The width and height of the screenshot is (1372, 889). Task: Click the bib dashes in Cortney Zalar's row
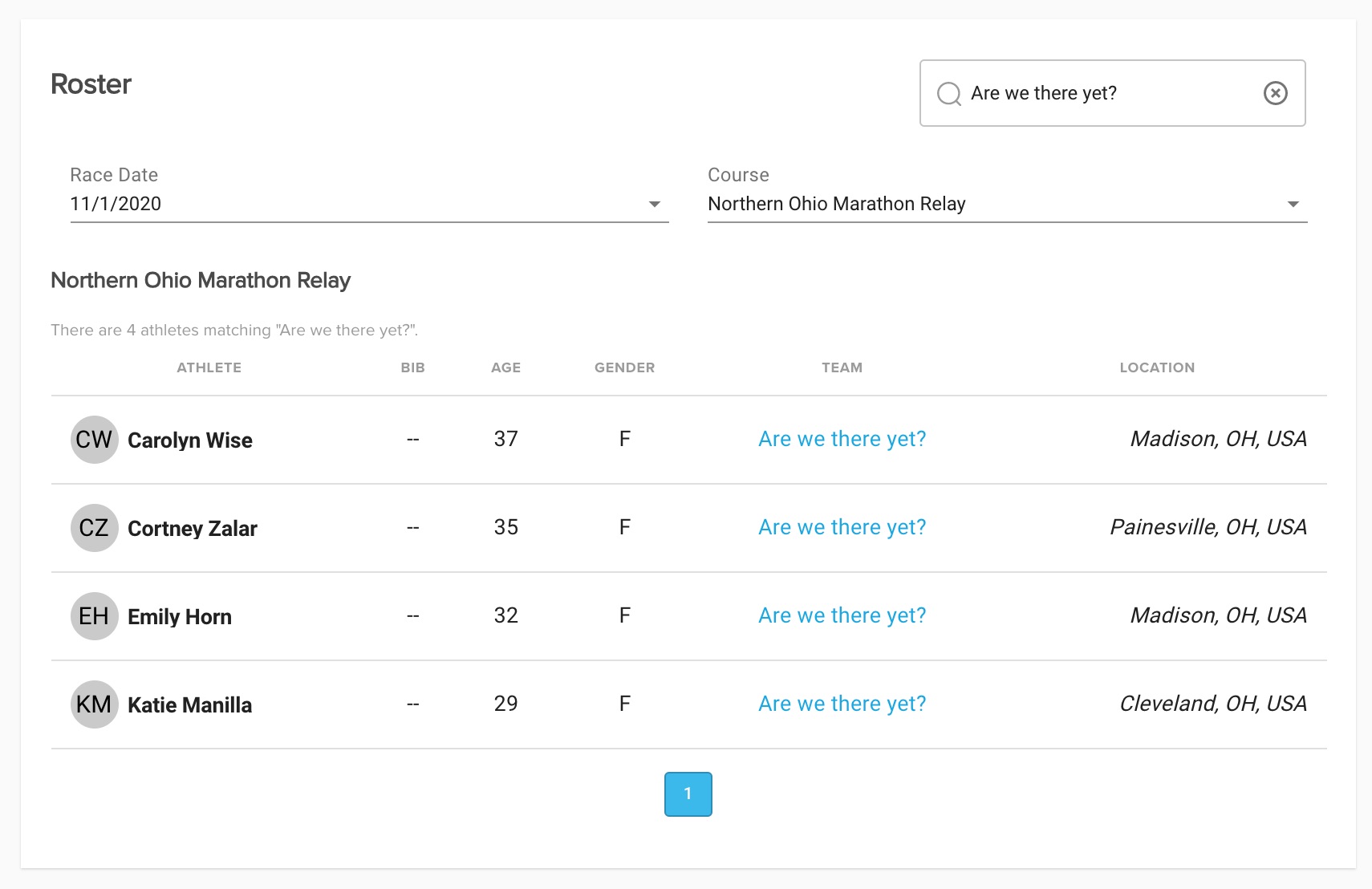pyautogui.click(x=413, y=528)
